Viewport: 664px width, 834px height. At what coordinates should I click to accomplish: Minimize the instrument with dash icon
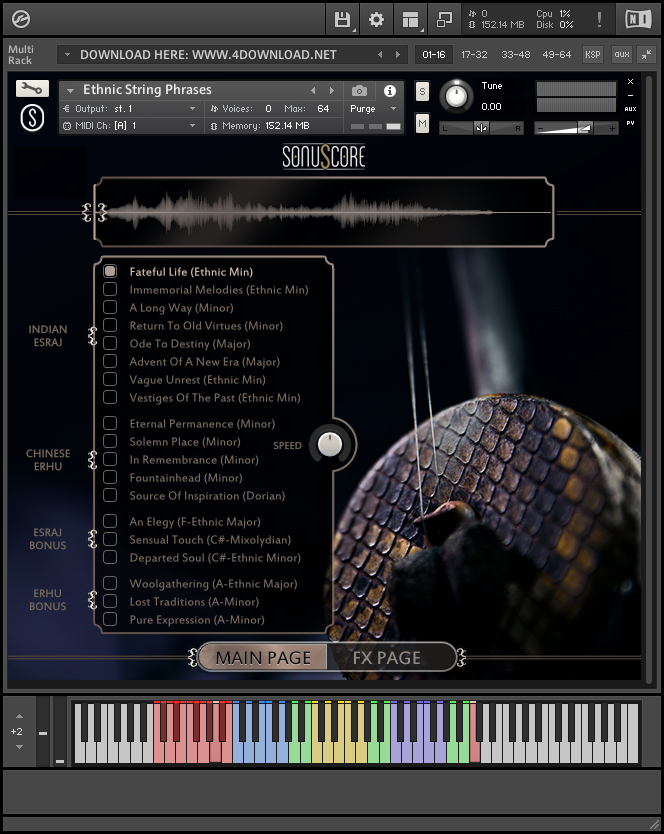(630, 95)
